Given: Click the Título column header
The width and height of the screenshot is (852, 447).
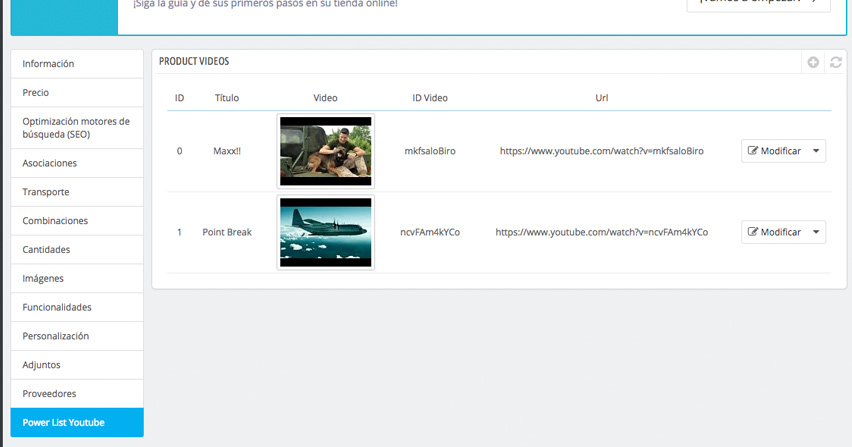Looking at the screenshot, I should click(227, 98).
